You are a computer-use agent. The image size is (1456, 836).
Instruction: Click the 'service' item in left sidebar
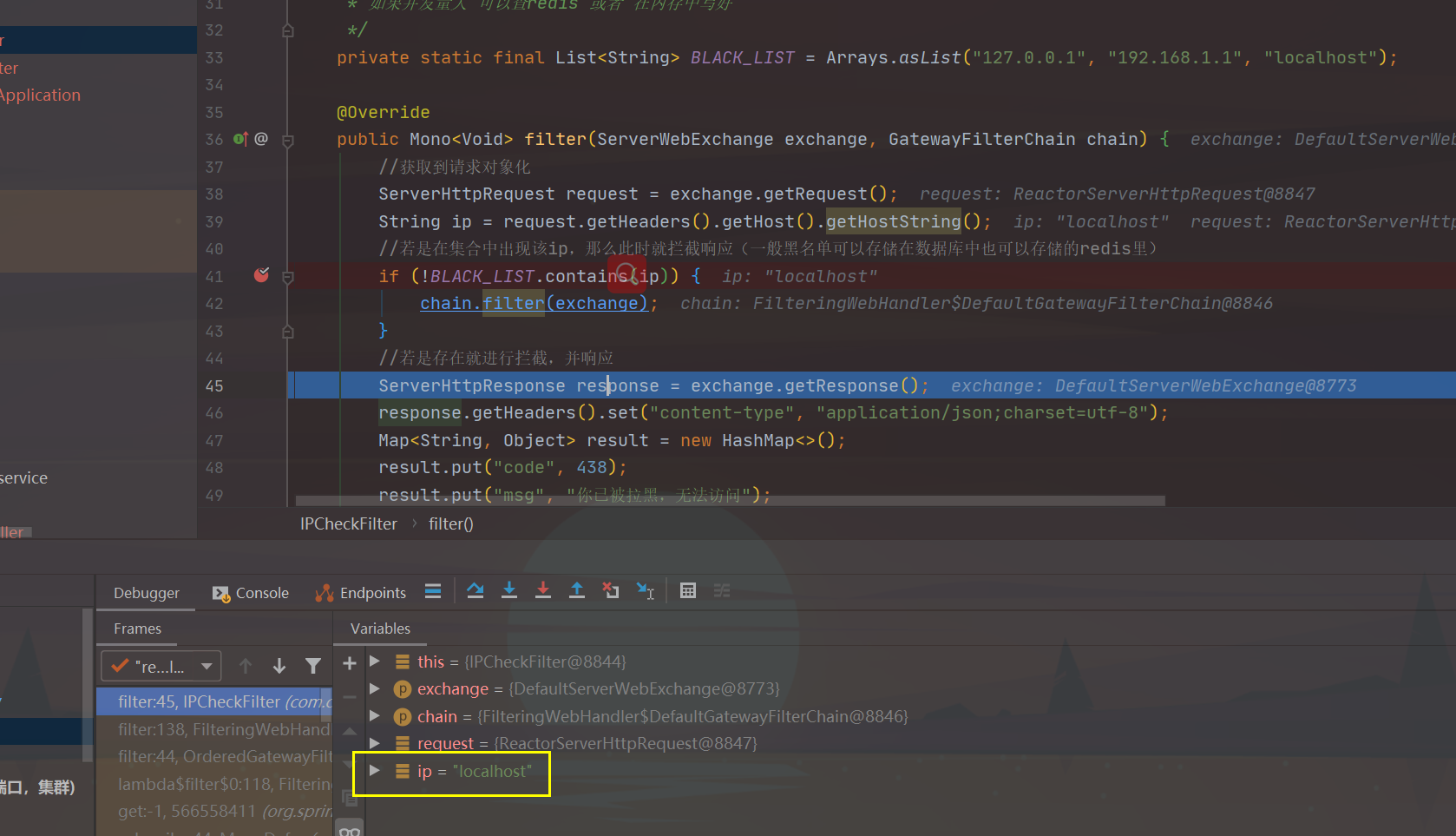click(x=24, y=478)
